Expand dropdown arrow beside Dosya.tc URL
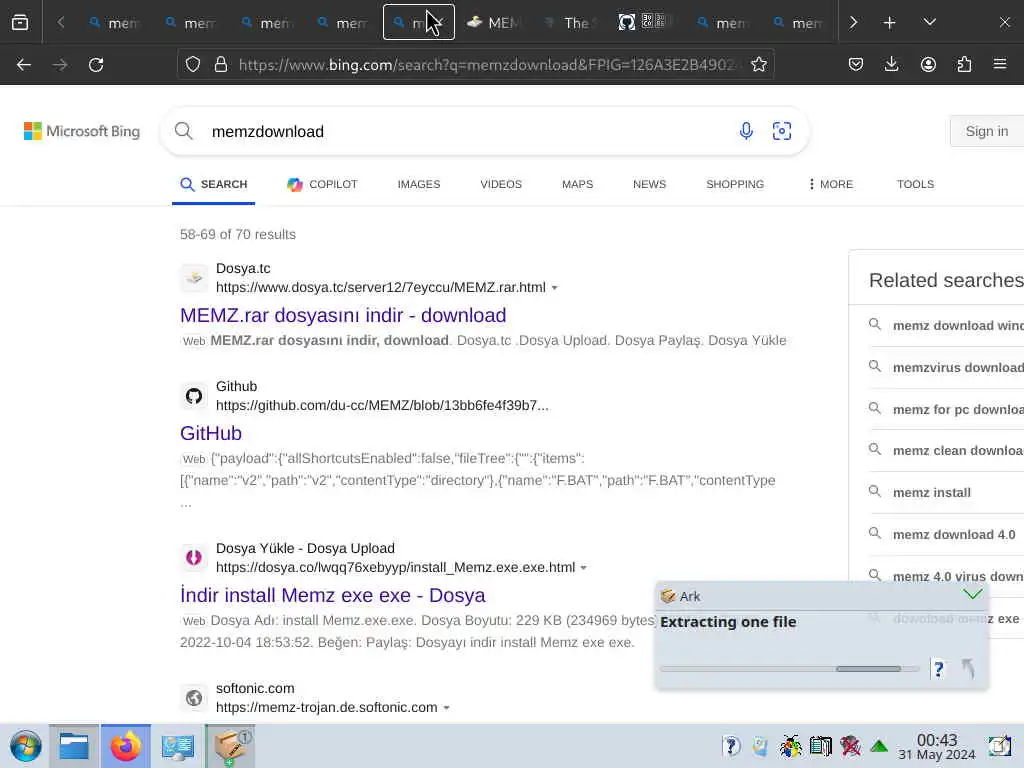 tap(554, 288)
